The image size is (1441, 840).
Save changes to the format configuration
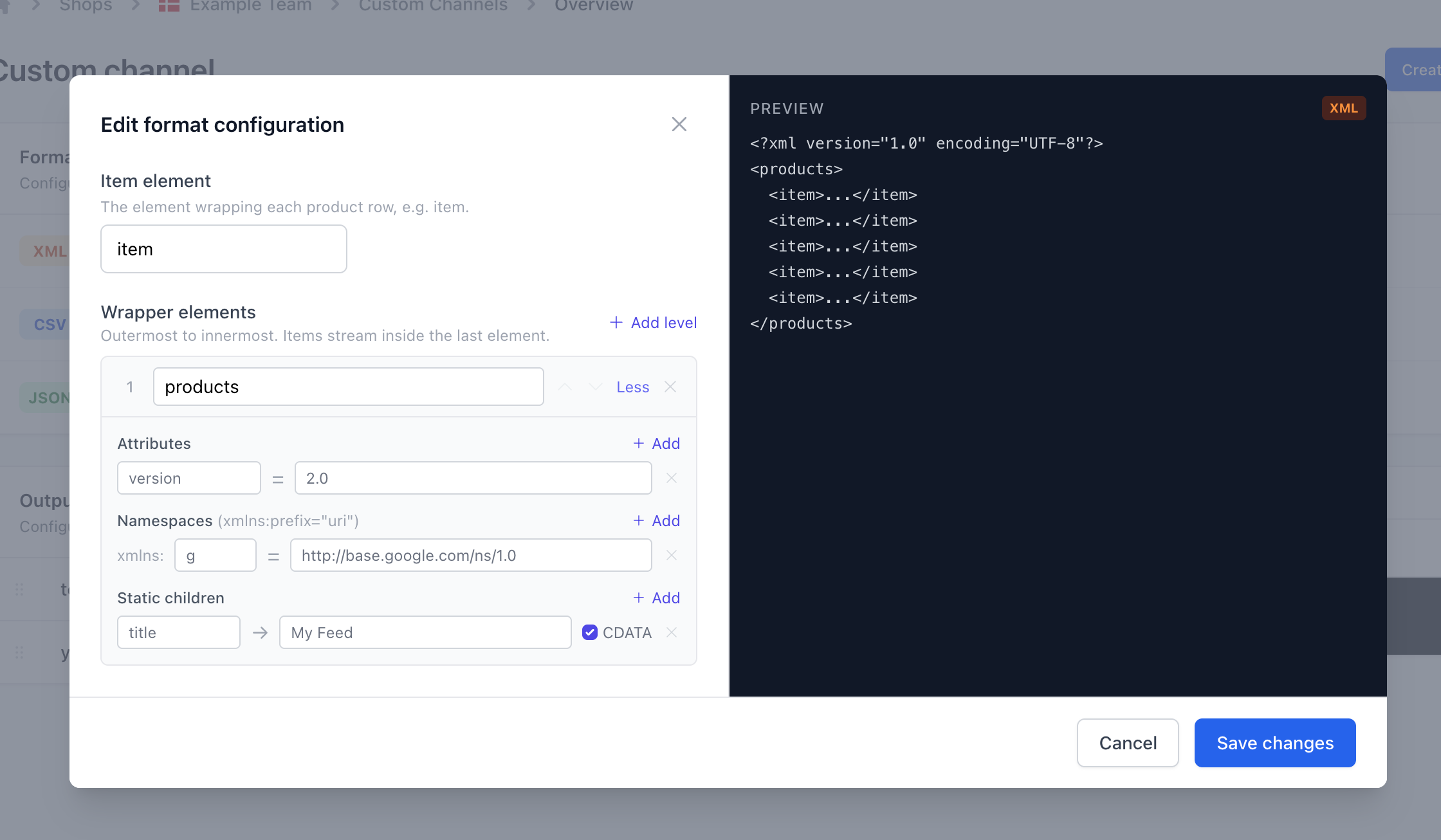point(1274,743)
